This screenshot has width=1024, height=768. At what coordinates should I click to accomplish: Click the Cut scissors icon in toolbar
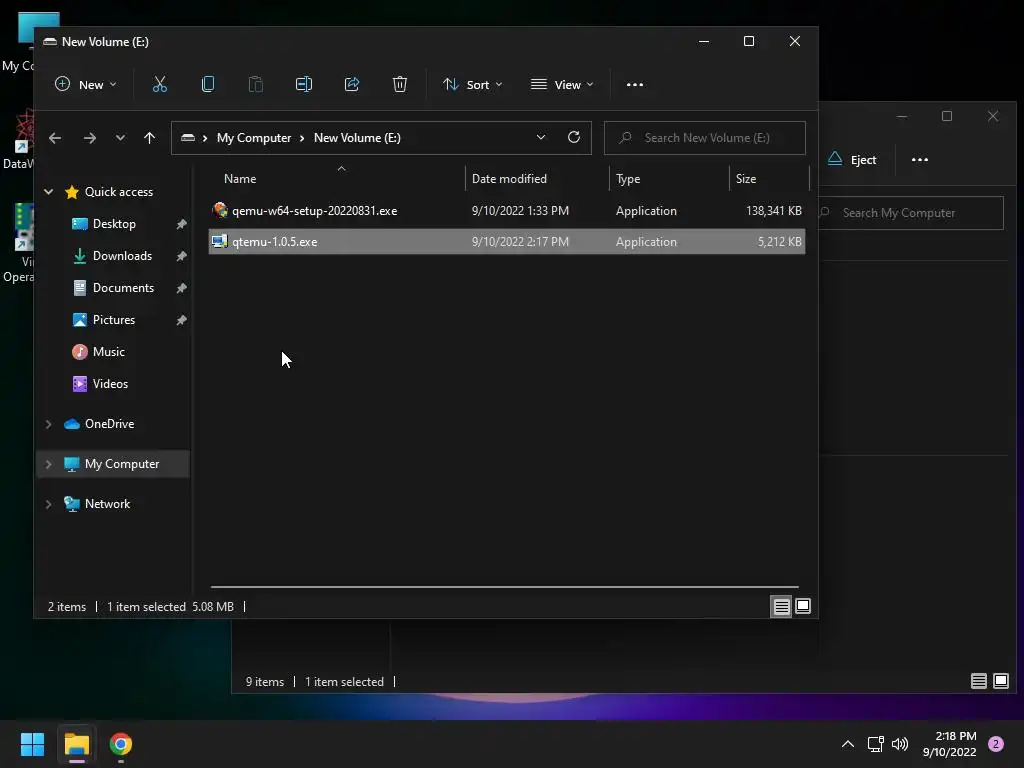tap(160, 84)
